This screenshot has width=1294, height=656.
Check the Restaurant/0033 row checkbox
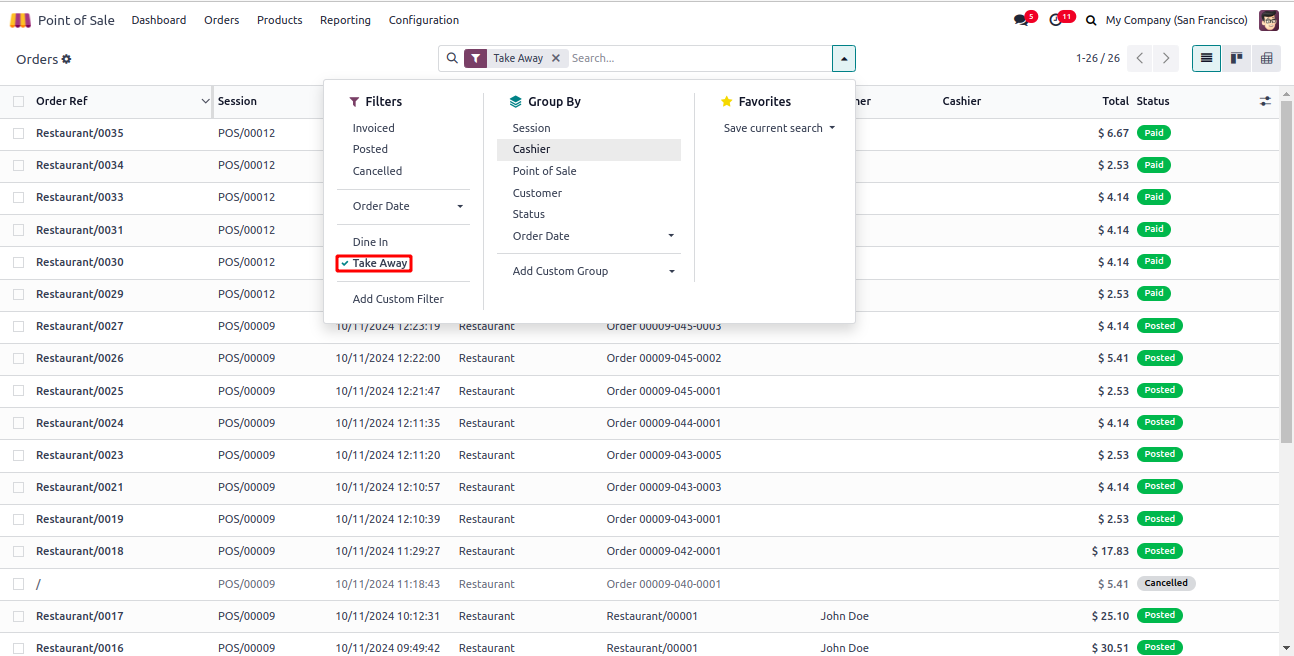[19, 197]
